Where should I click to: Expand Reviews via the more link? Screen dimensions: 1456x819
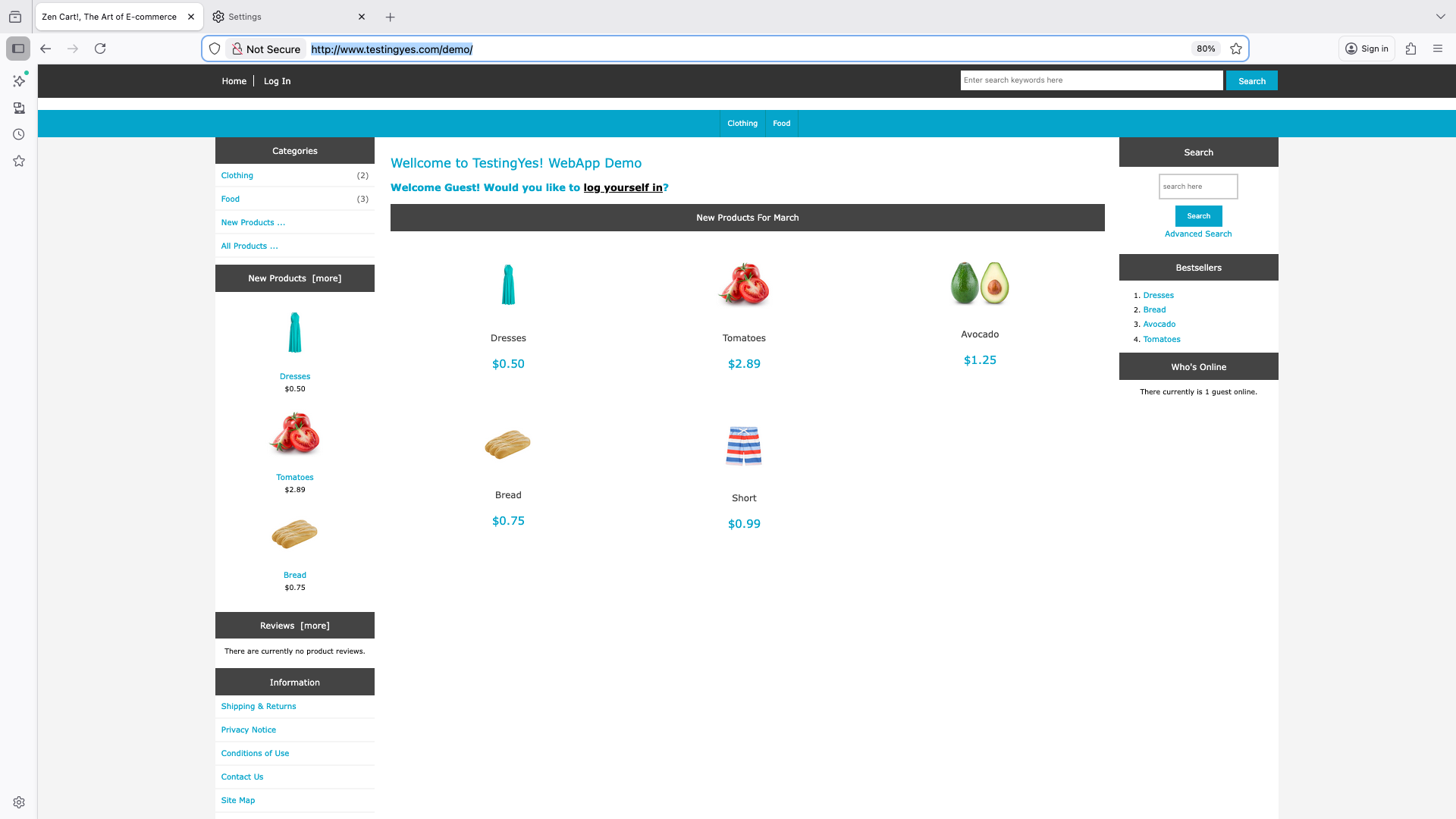[315, 625]
